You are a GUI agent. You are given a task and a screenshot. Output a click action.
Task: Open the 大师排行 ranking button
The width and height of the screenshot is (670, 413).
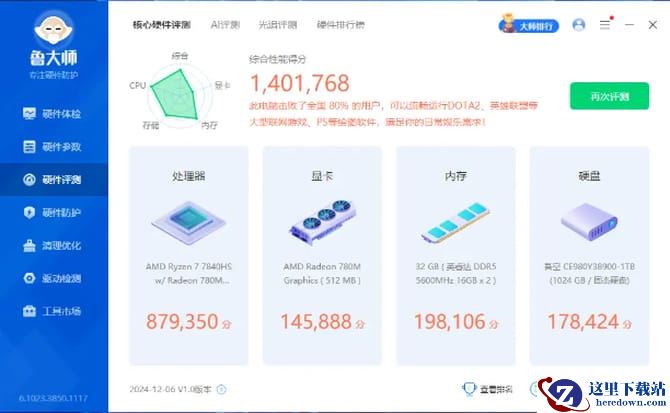click(529, 25)
